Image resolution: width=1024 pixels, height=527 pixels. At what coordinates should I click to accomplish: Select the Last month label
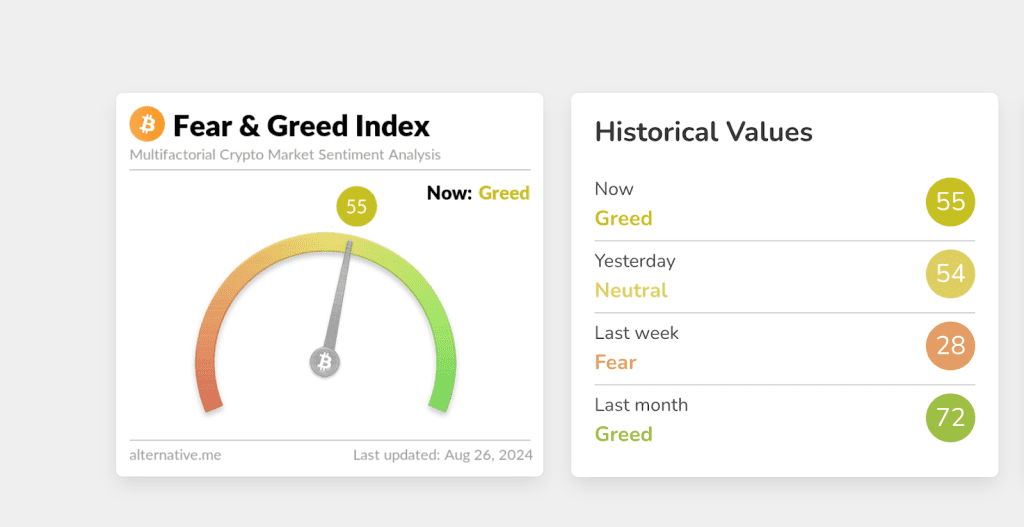click(x=641, y=405)
